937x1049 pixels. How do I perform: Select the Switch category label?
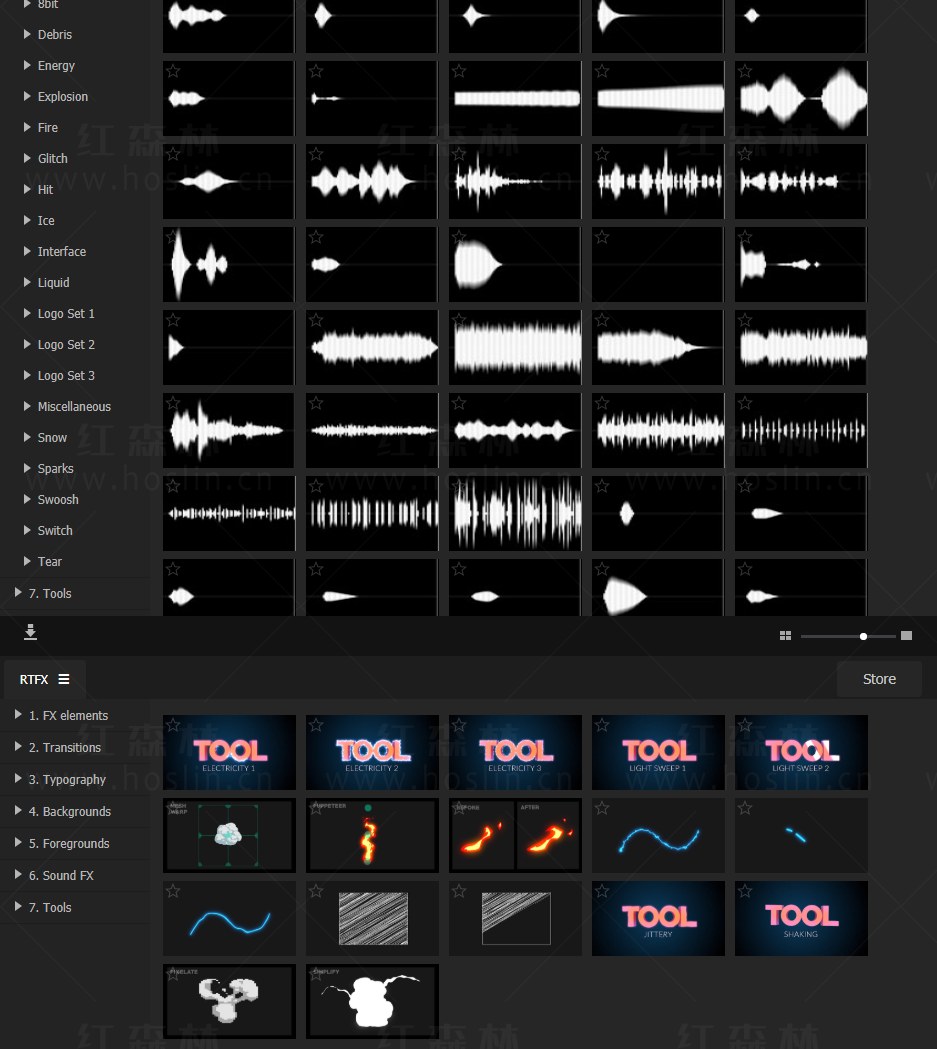55,531
